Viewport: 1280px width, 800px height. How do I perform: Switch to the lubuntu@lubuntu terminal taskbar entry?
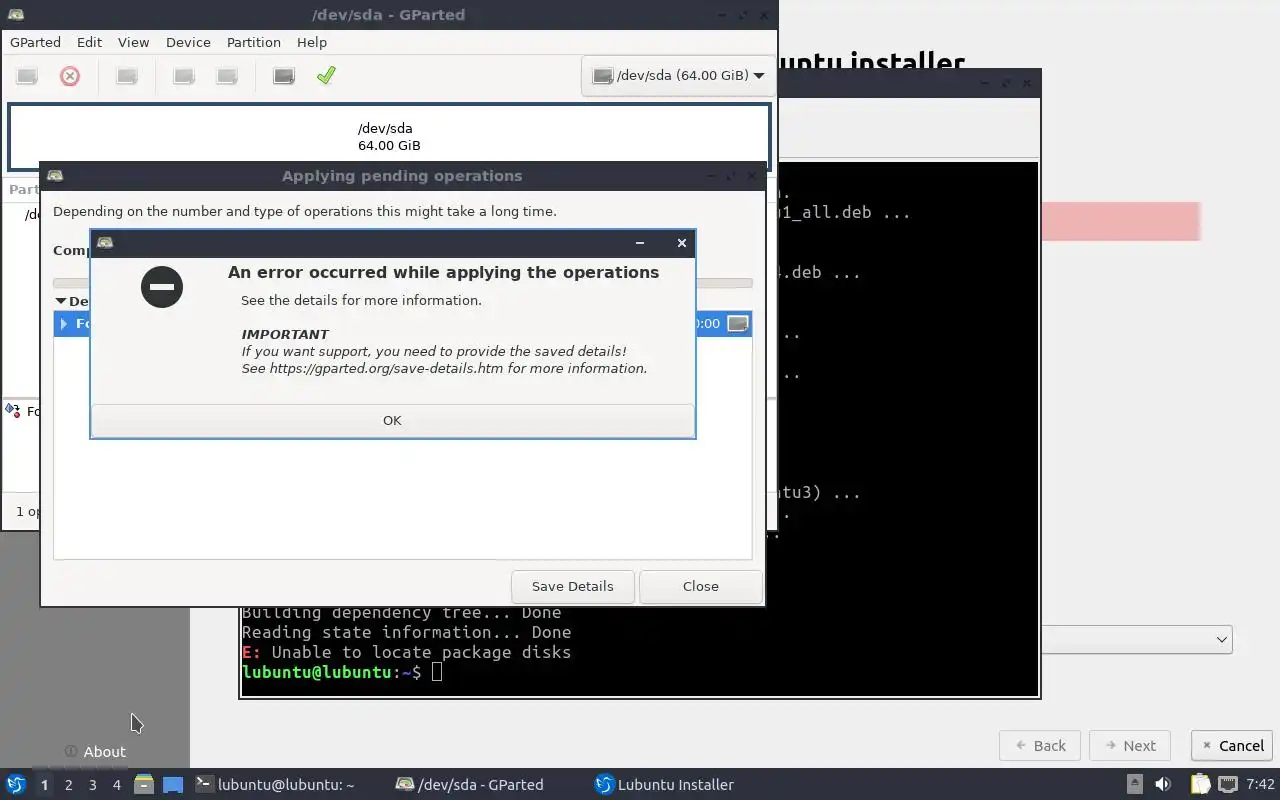coord(276,785)
